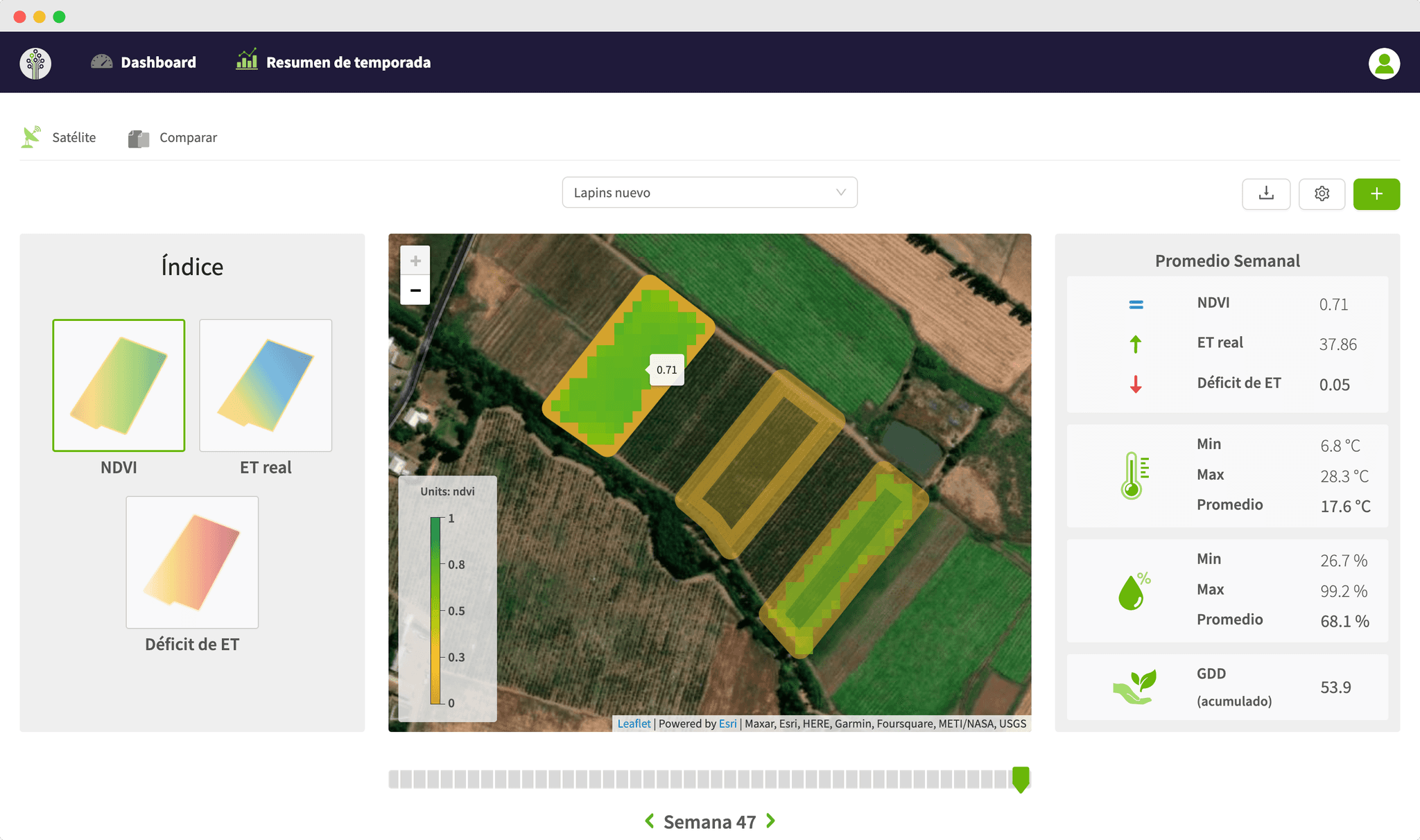1420x840 pixels.
Task: Open the user profile avatar
Action: [x=1384, y=63]
